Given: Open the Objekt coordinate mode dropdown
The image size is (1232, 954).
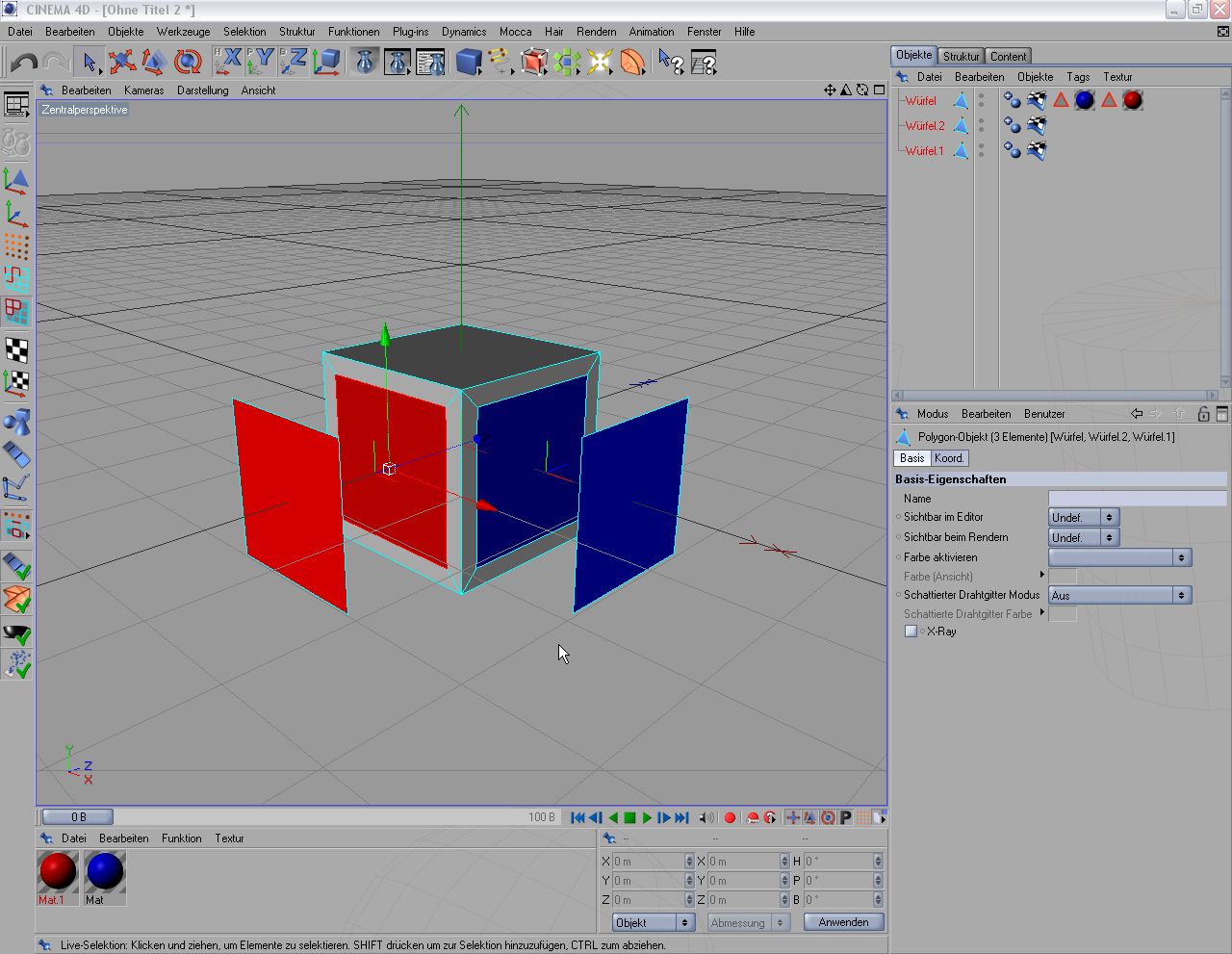Looking at the screenshot, I should click(653, 922).
